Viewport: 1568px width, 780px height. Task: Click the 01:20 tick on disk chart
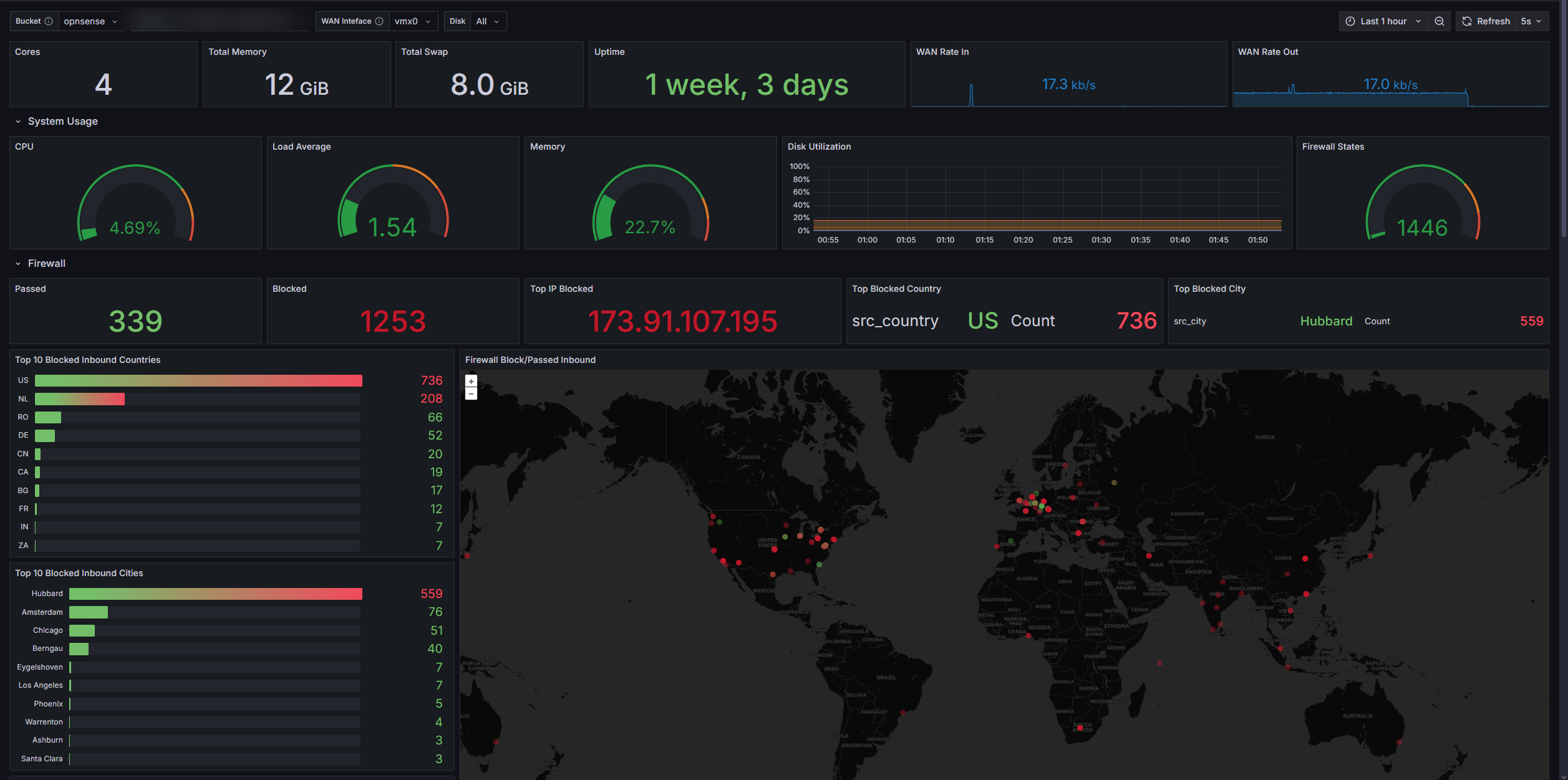coord(1024,240)
